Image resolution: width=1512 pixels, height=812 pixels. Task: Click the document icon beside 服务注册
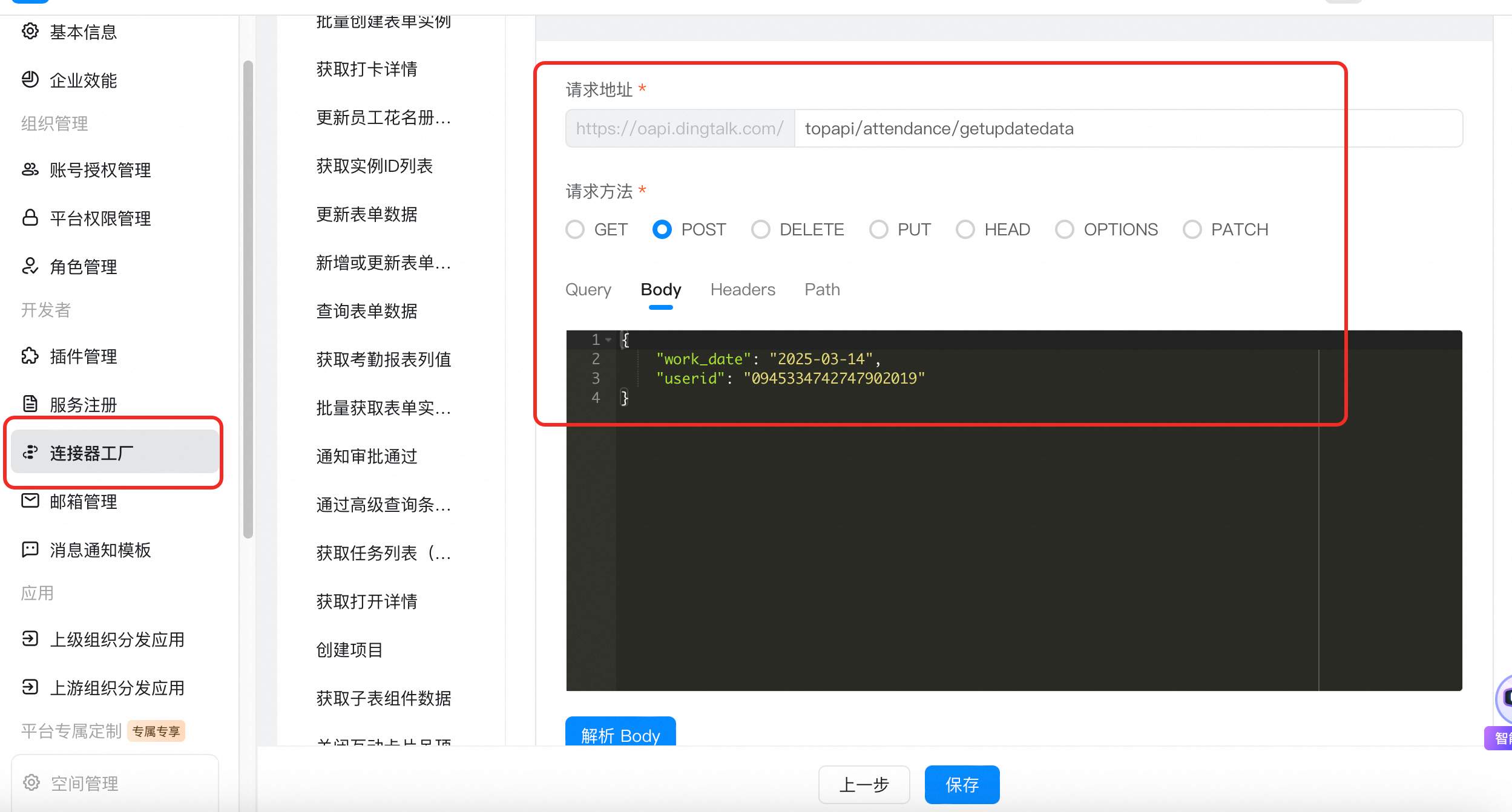(30, 404)
